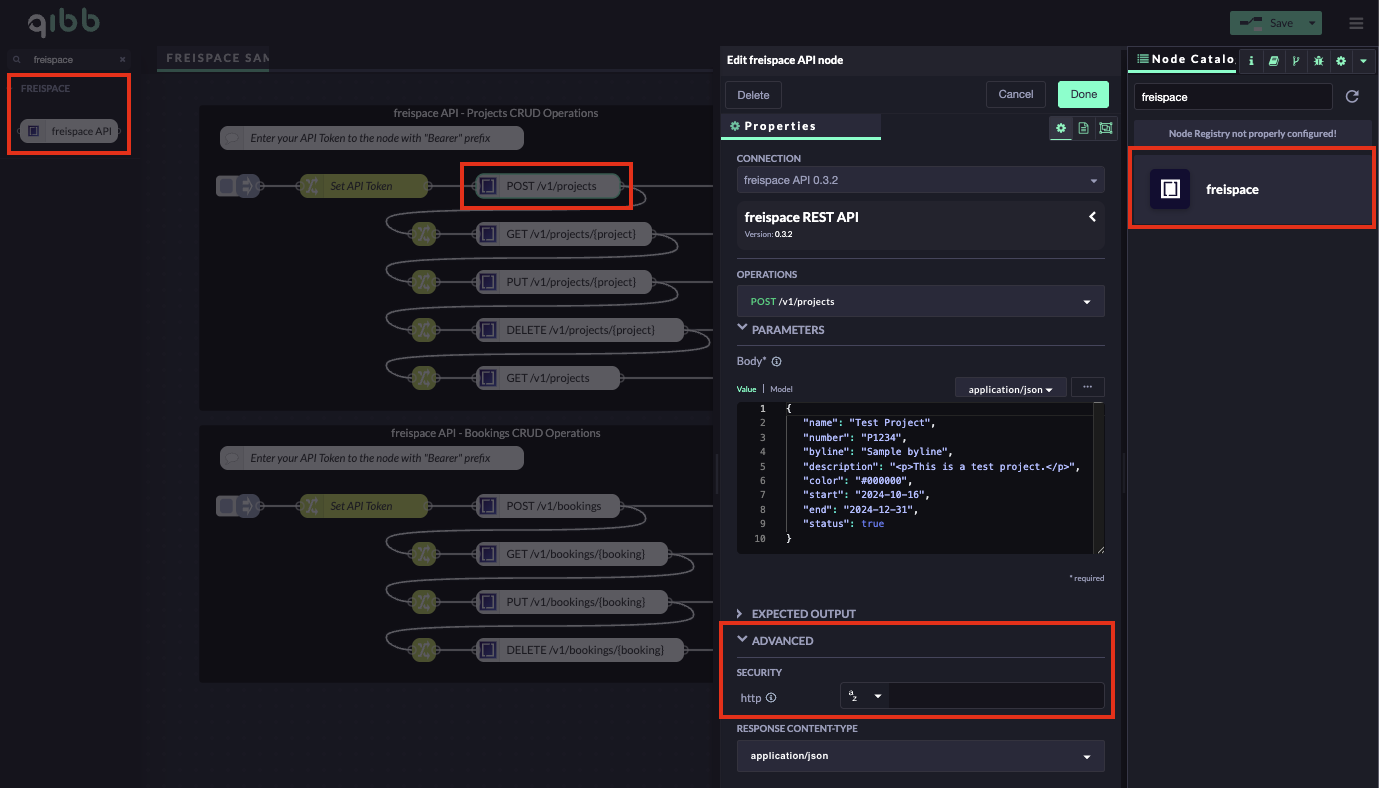Click the Body info icon
The width and height of the screenshot is (1379, 788).
[776, 362]
